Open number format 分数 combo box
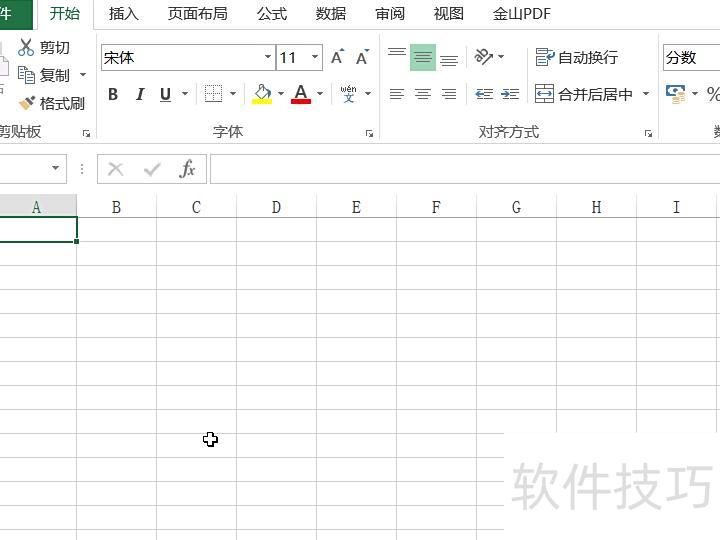The height and width of the screenshot is (540, 720). tap(692, 57)
